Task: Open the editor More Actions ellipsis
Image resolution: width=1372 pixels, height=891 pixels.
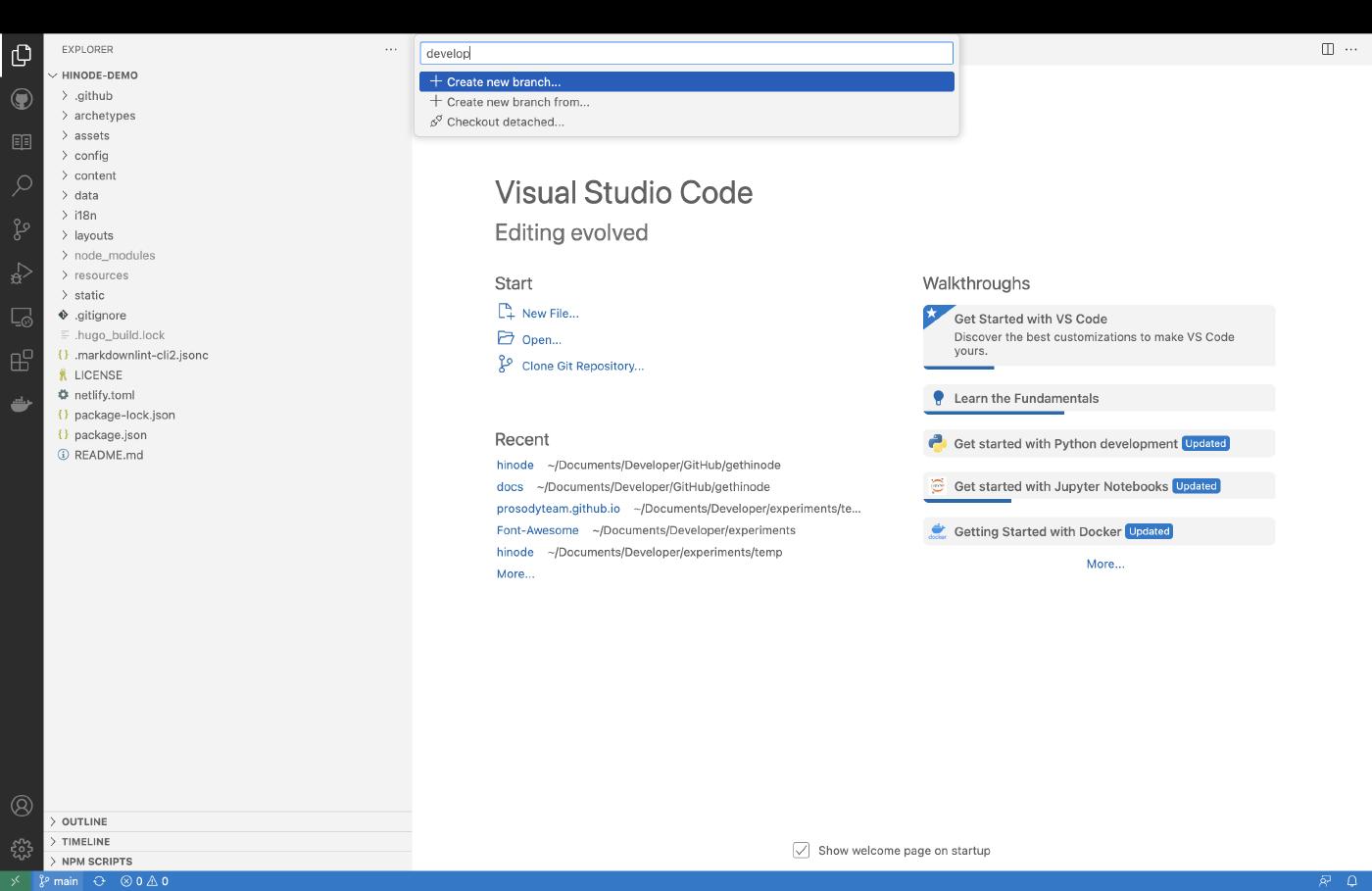Action: [1352, 49]
